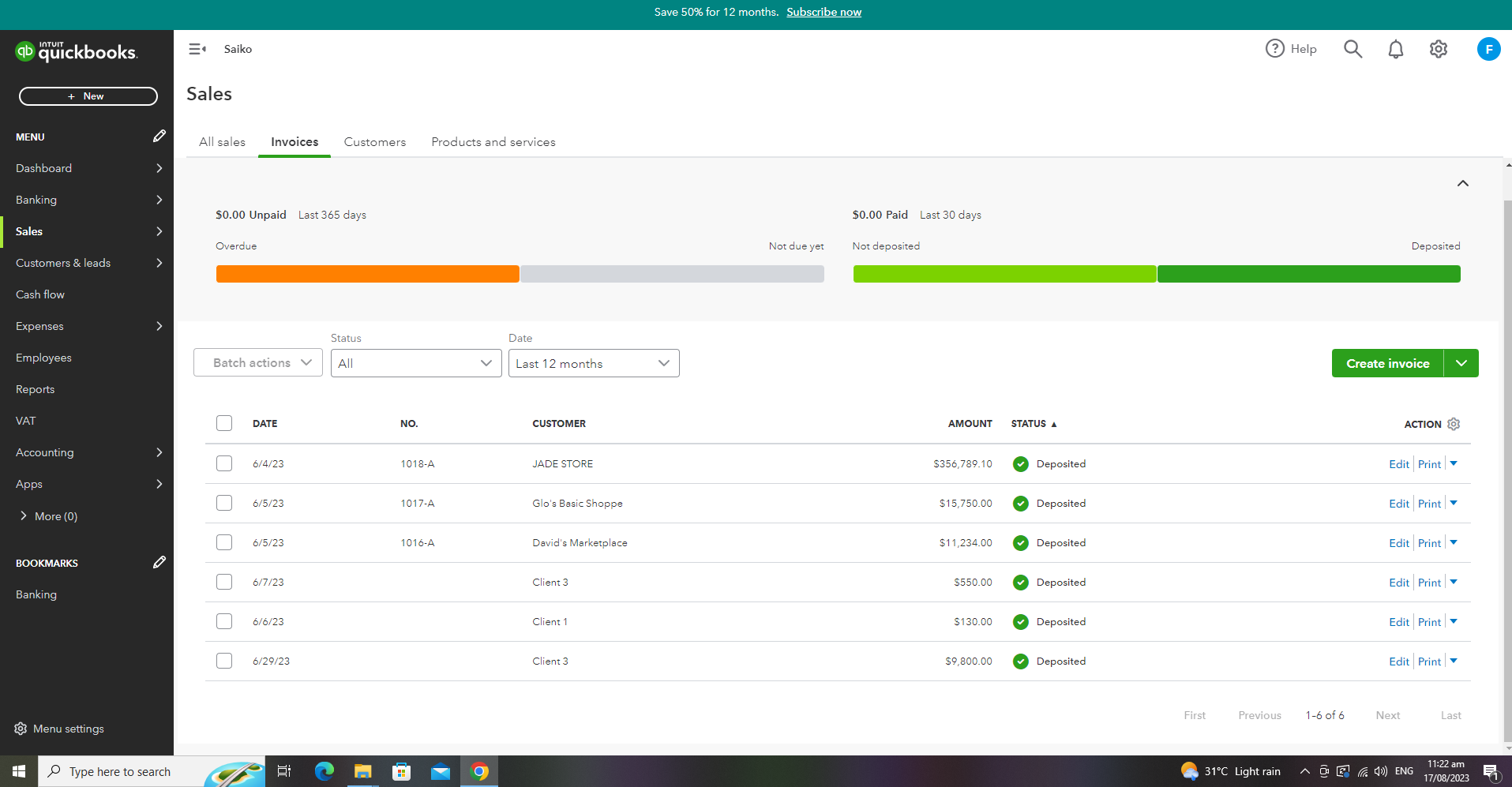This screenshot has width=1512, height=787.
Task: Switch to the All sales tab
Action: 222,142
